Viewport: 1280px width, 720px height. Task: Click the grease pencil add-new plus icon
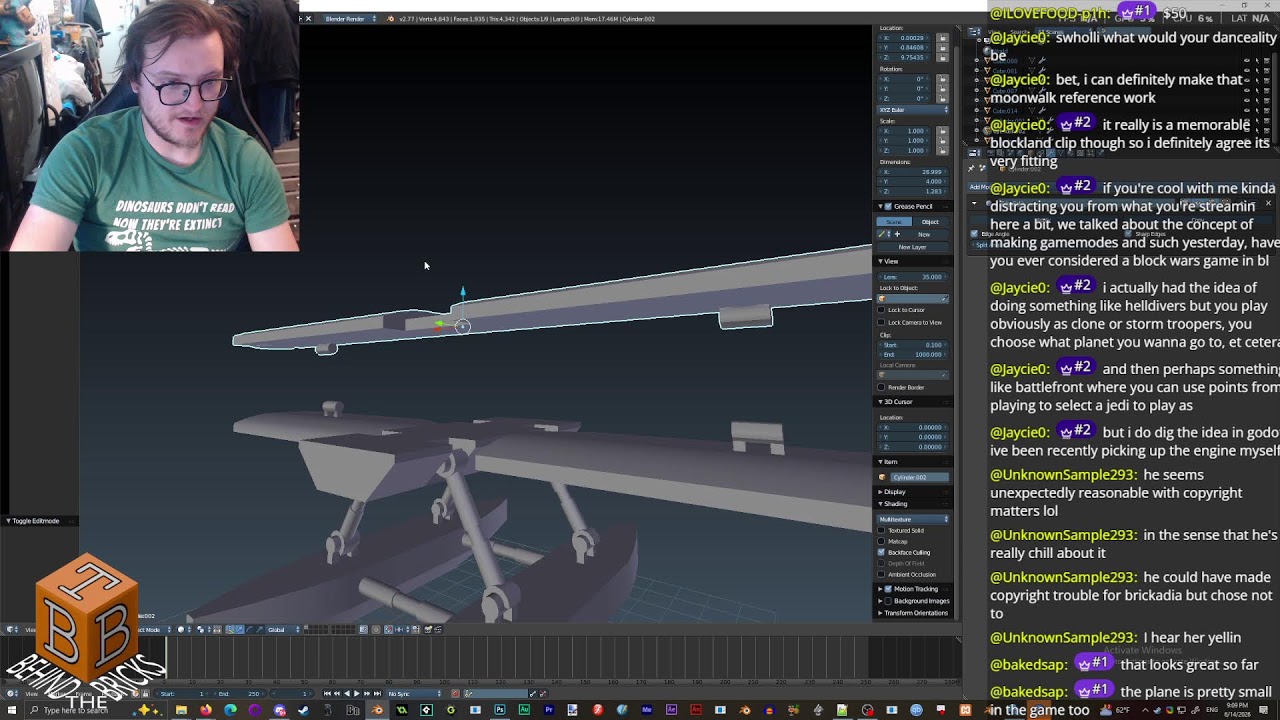897,234
